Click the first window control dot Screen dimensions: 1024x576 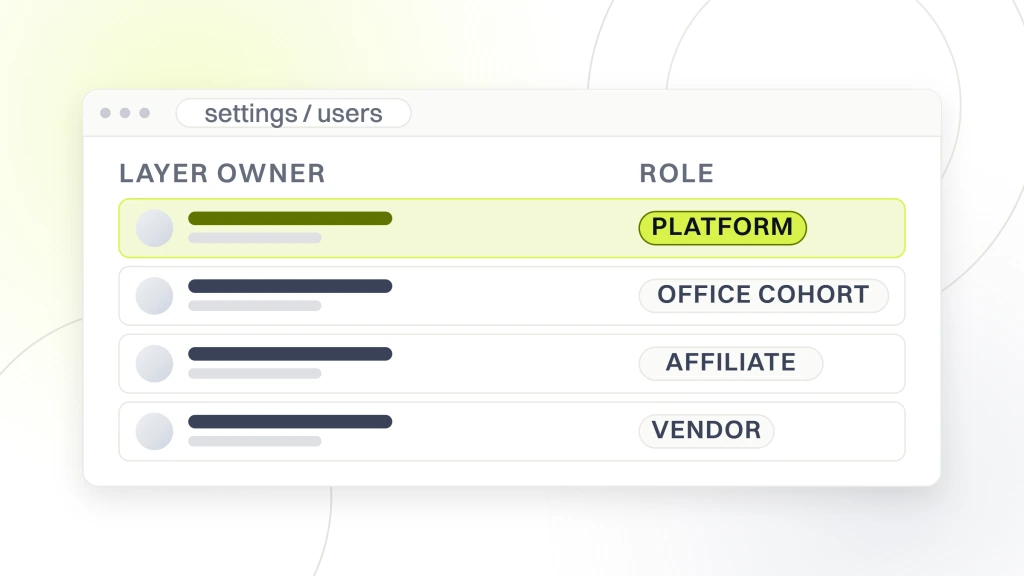pos(105,113)
